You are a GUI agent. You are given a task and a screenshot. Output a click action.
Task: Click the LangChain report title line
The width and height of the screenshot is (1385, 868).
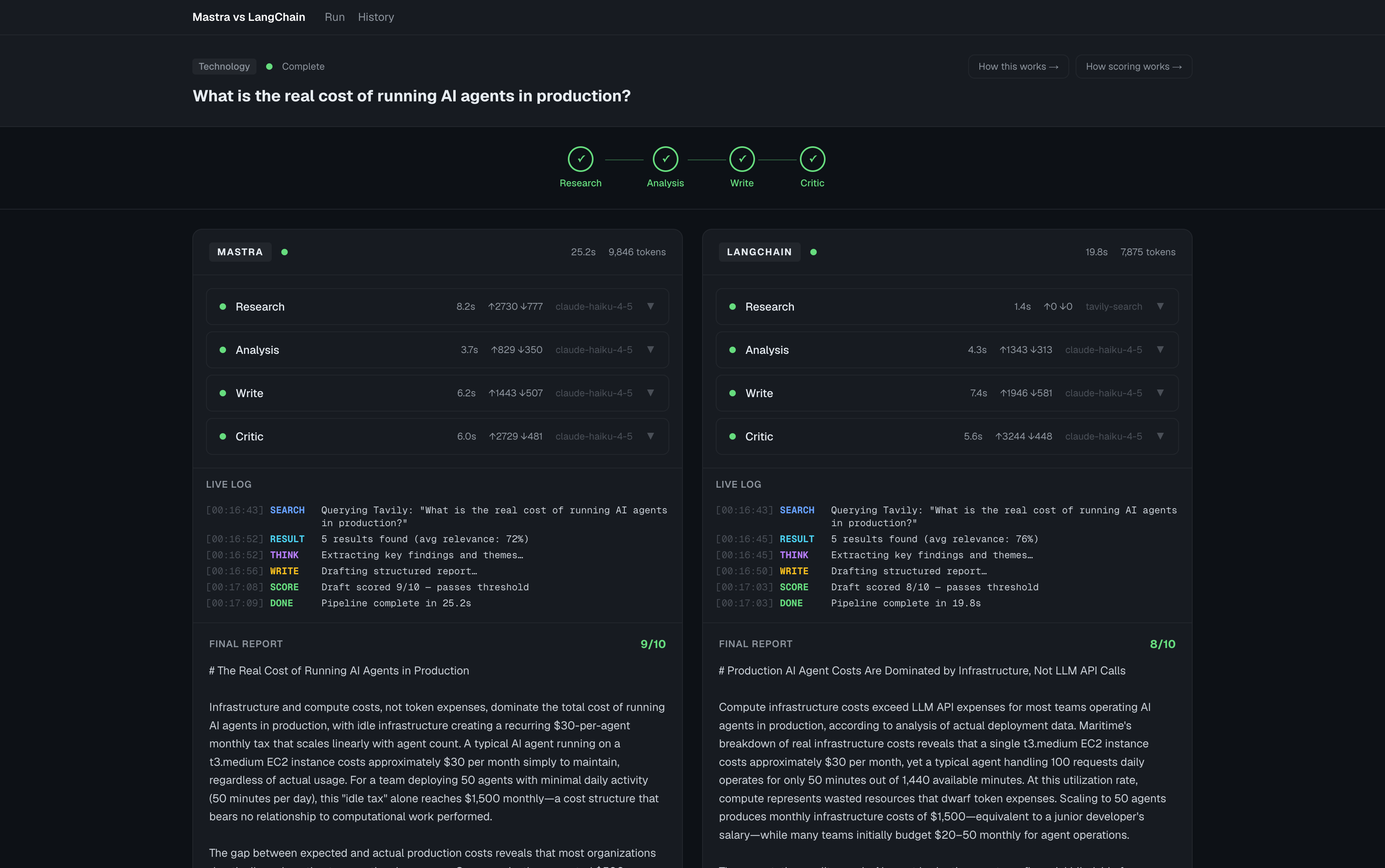[922, 670]
